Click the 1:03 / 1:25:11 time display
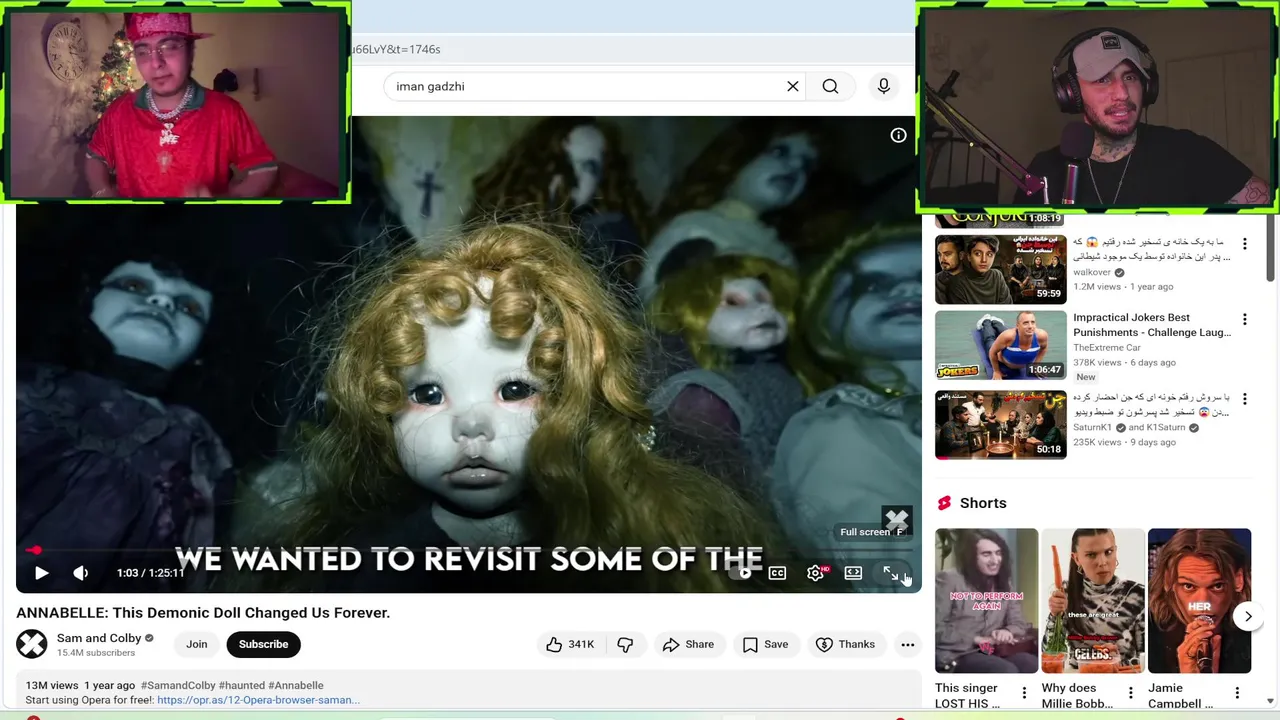This screenshot has width=1280, height=720. pos(150,573)
